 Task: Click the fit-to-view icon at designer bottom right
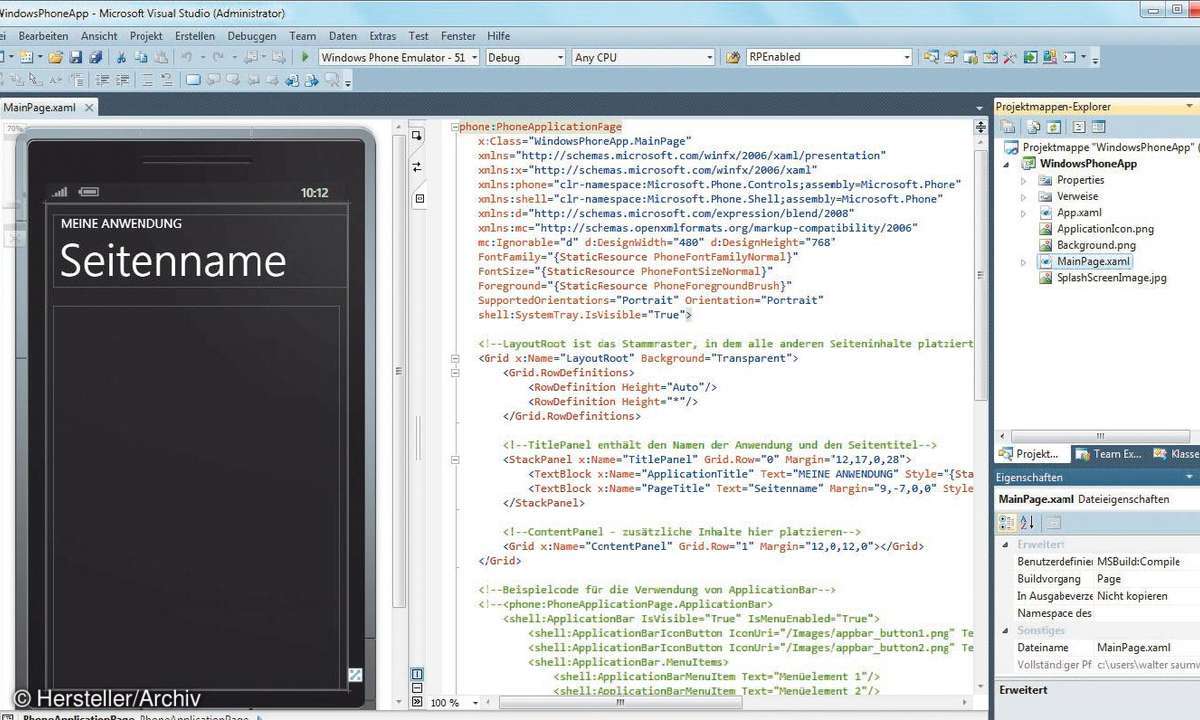click(354, 675)
